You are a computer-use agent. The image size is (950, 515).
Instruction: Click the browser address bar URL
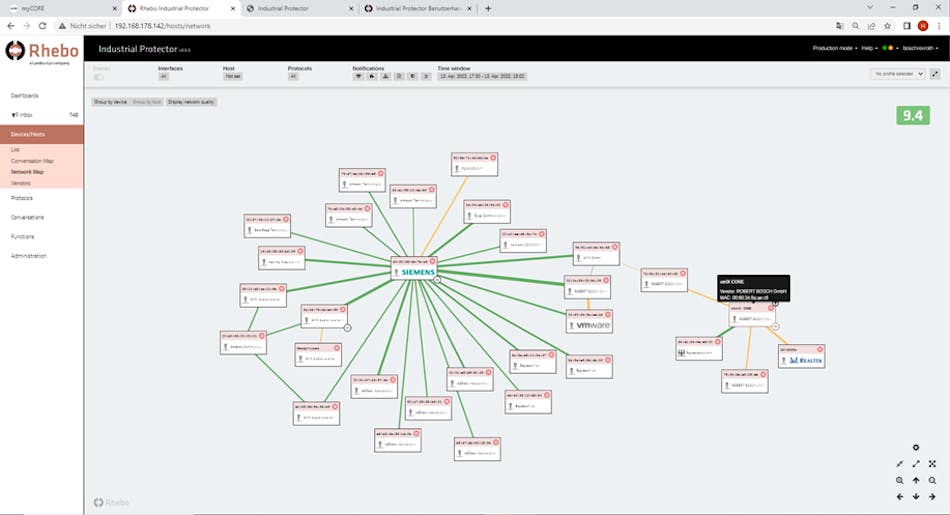[x=162, y=26]
